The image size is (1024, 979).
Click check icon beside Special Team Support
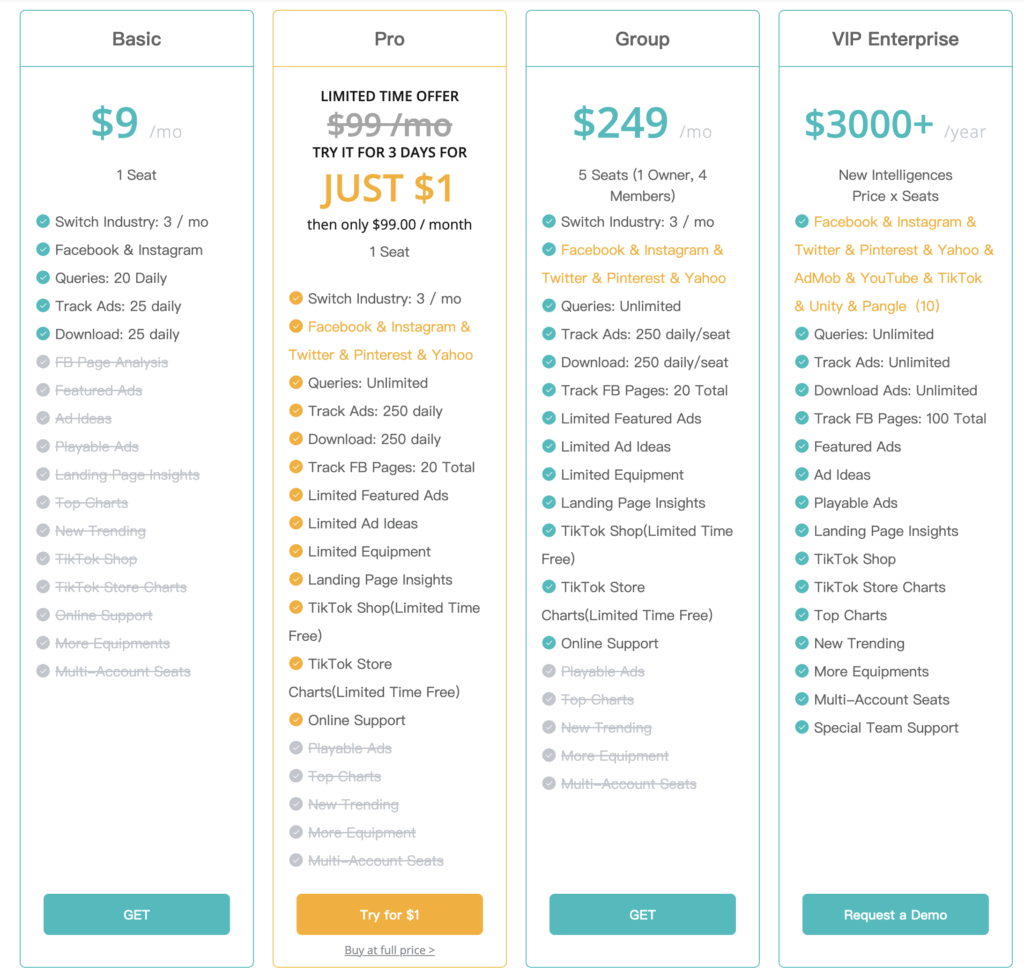802,727
